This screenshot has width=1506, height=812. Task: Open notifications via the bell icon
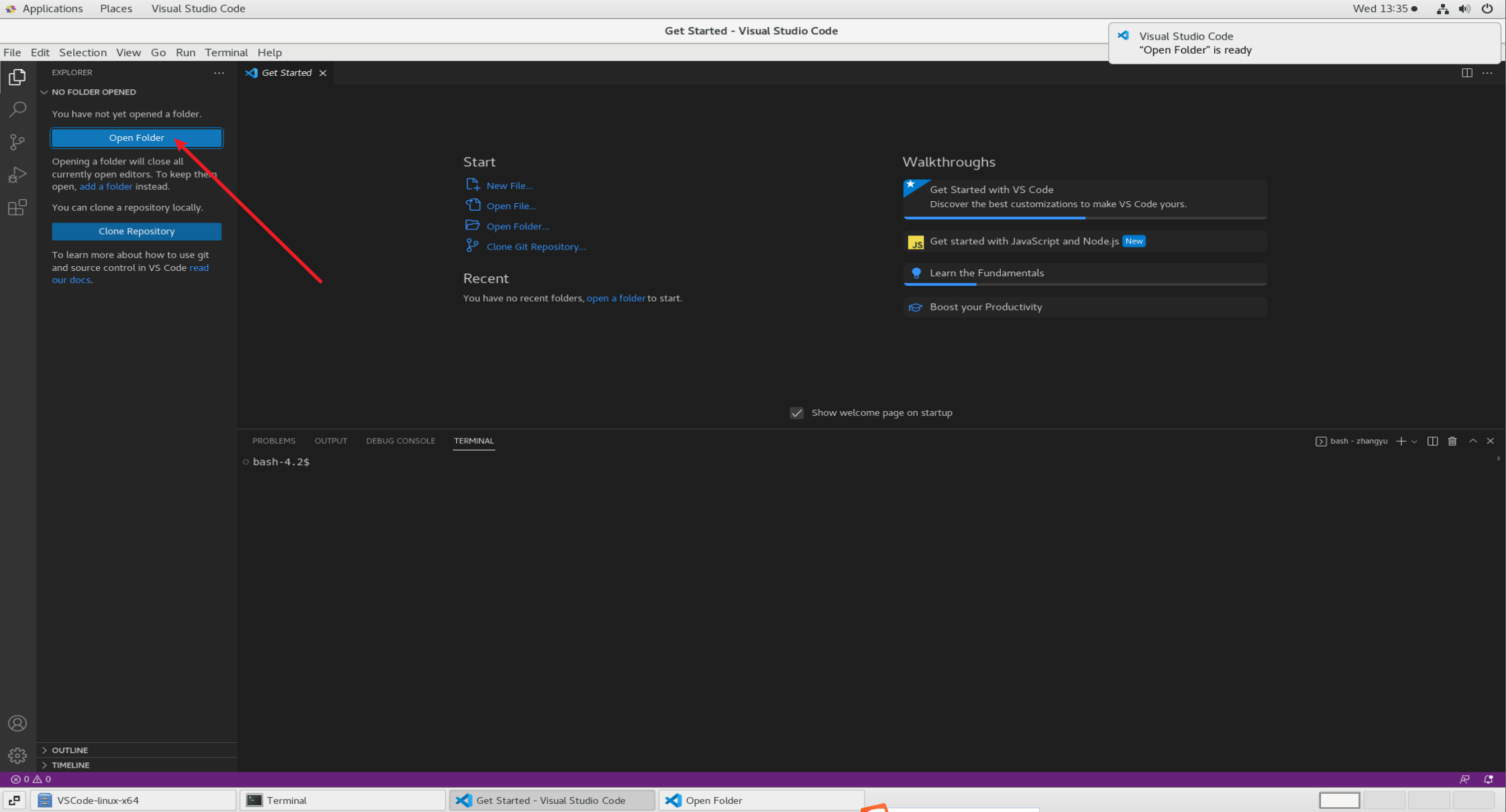click(x=1488, y=779)
